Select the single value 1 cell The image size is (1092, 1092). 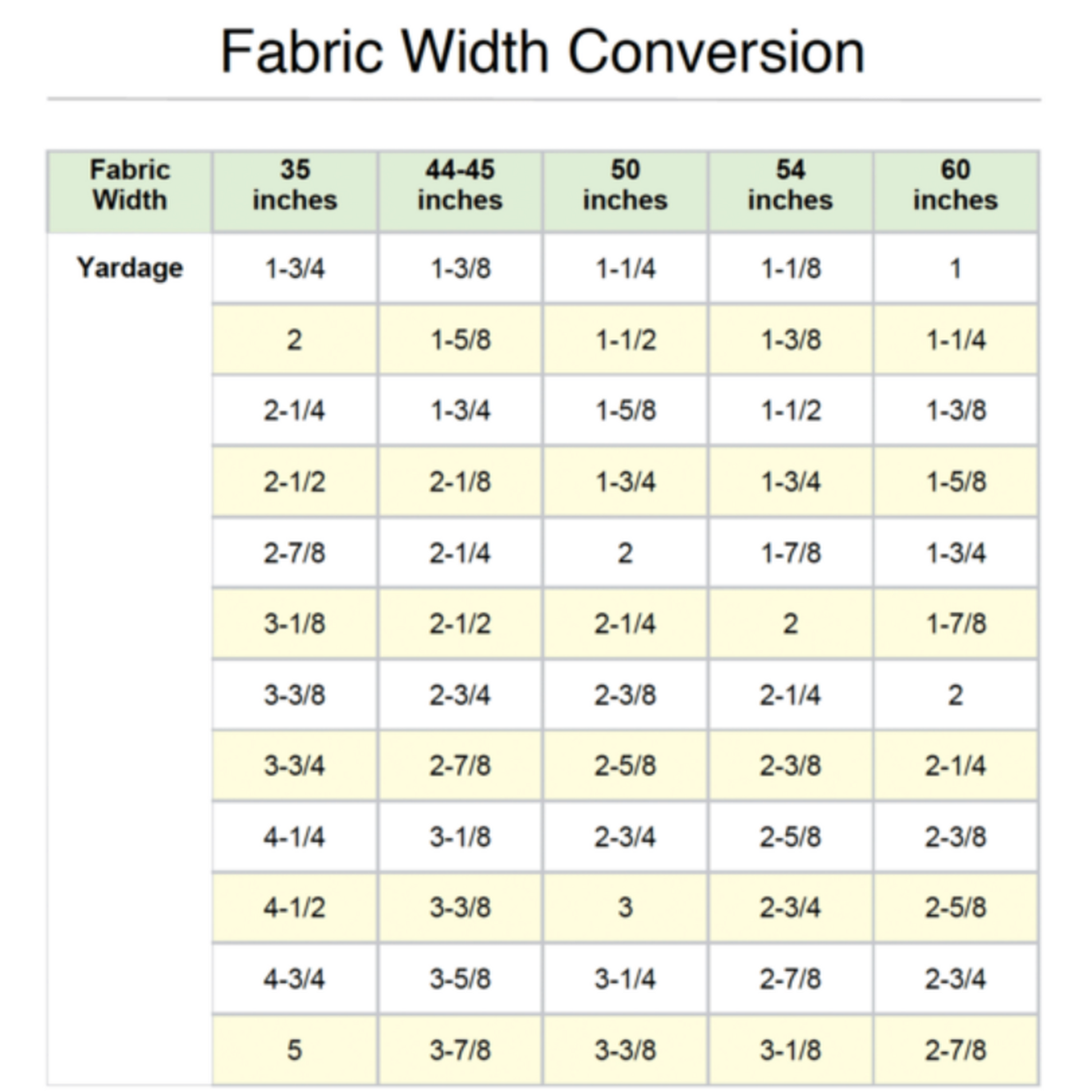(955, 268)
